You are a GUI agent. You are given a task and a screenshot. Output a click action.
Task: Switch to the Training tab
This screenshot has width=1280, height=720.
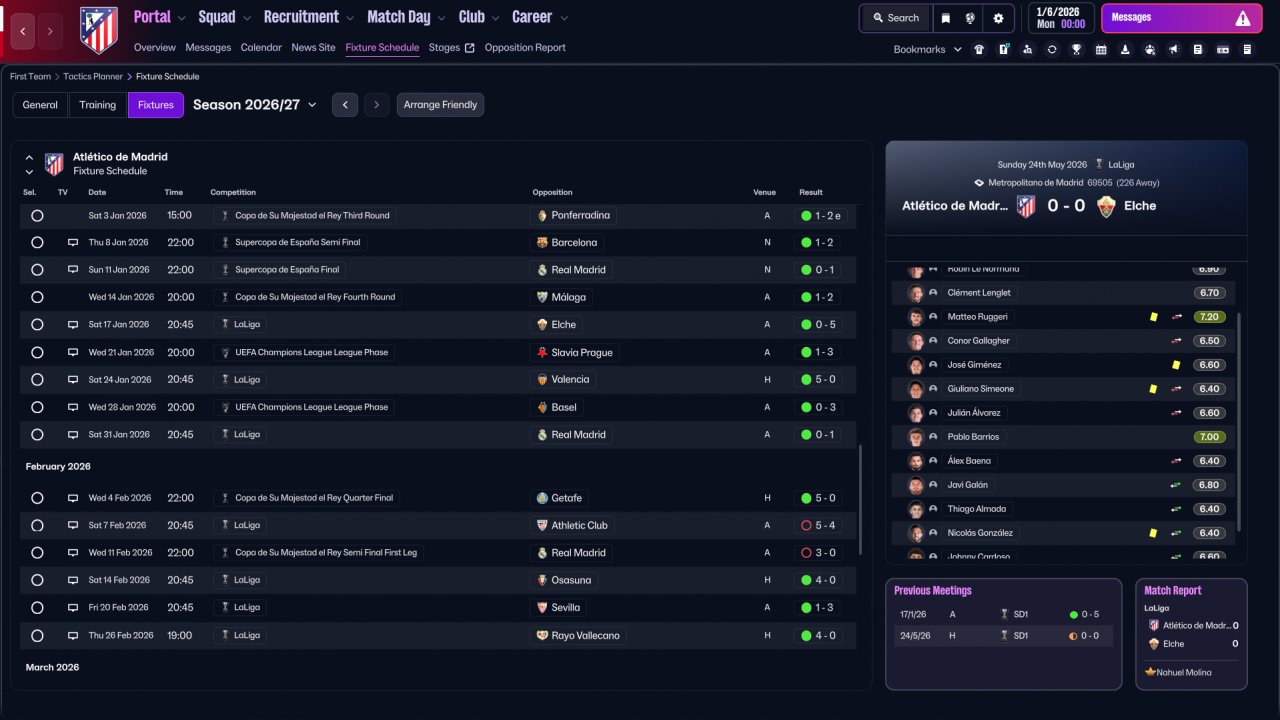[98, 105]
